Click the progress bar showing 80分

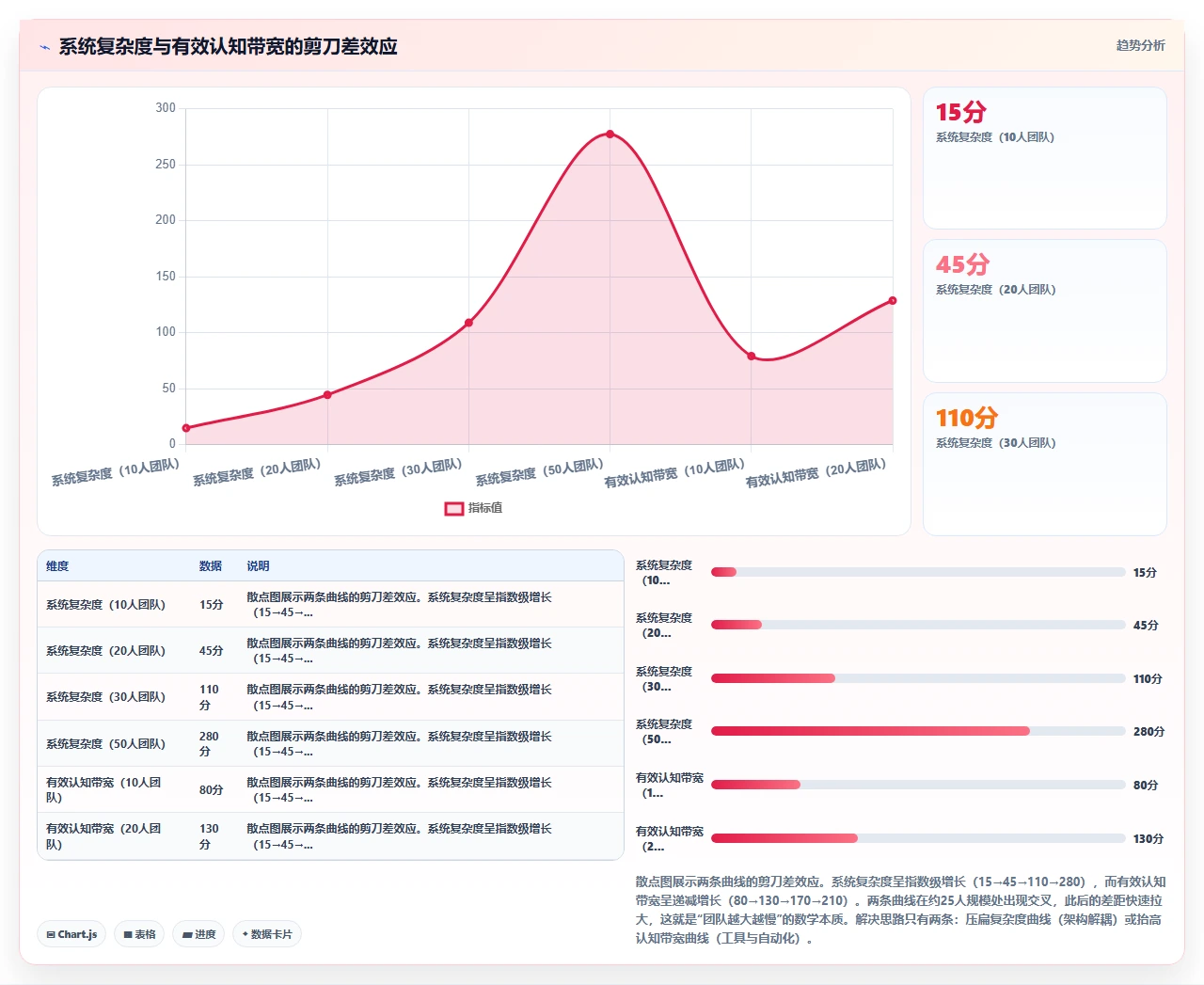click(x=918, y=785)
